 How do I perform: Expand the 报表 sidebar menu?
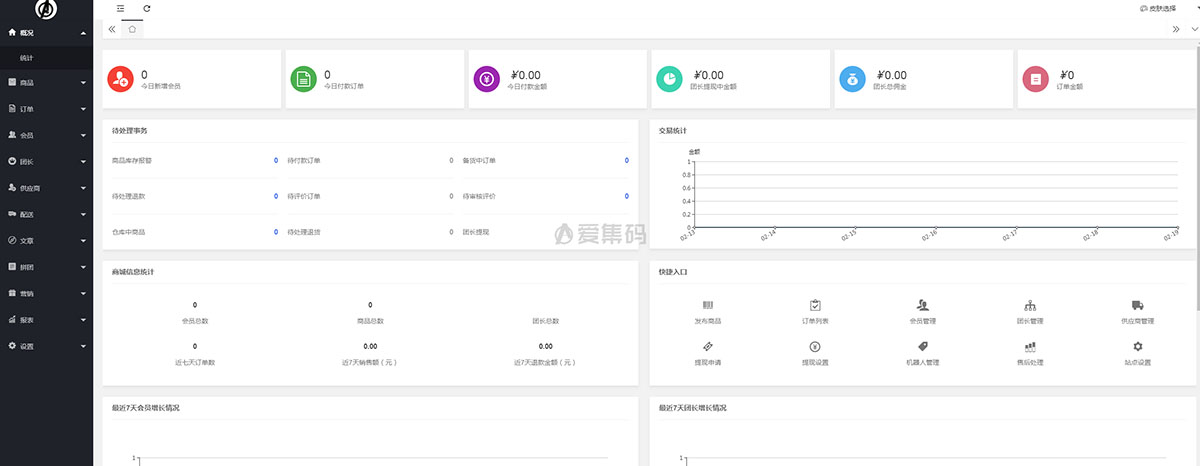[46, 320]
